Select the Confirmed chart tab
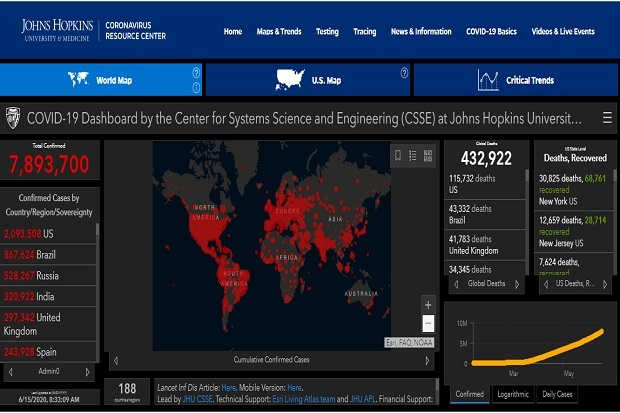 coord(469,394)
